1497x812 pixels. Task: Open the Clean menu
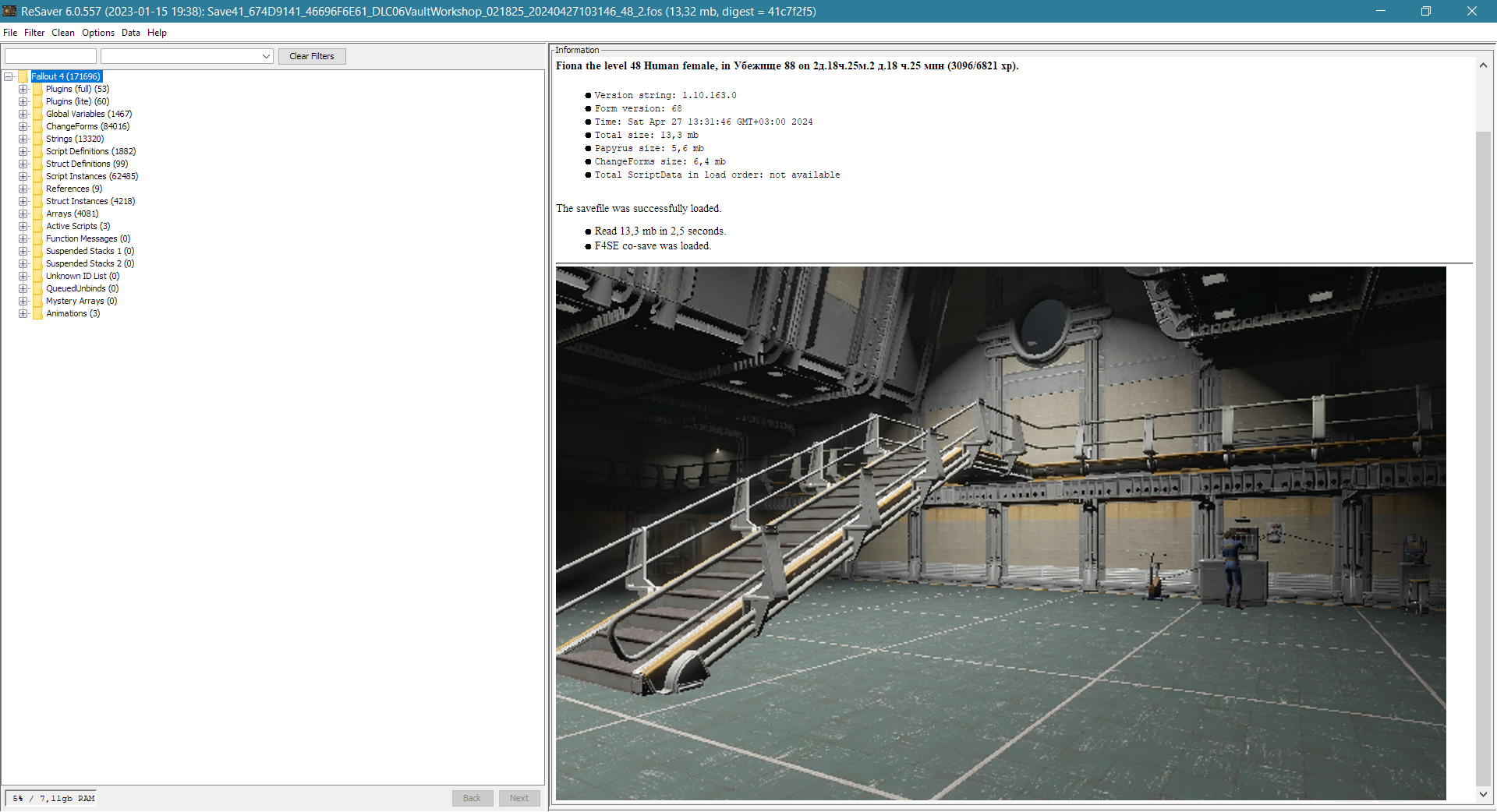pyautogui.click(x=63, y=33)
